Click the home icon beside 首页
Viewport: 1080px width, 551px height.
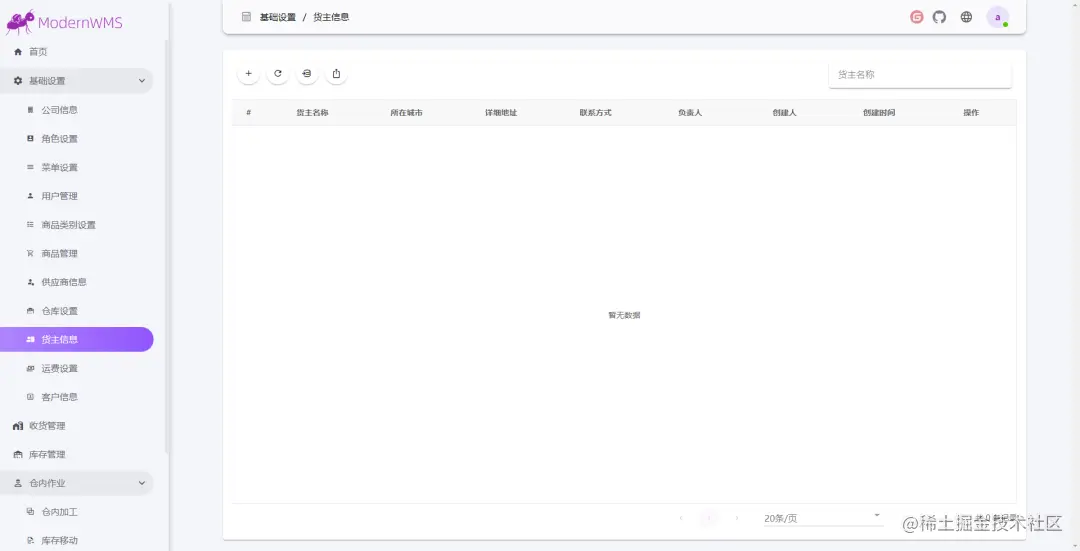[x=18, y=52]
